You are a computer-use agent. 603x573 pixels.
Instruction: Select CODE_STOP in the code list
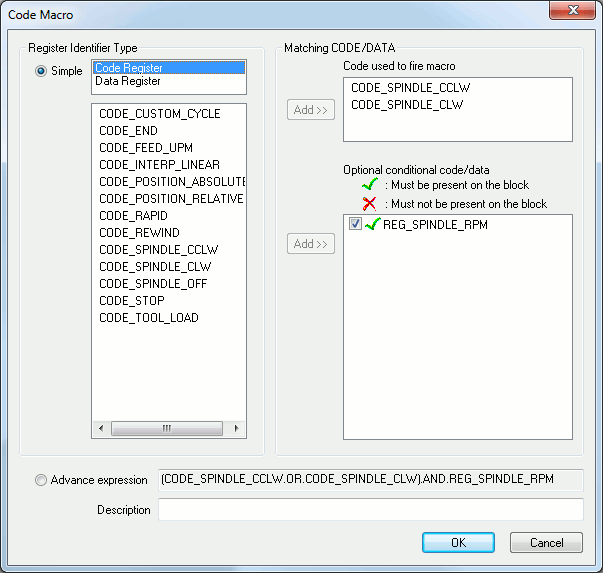[132, 301]
